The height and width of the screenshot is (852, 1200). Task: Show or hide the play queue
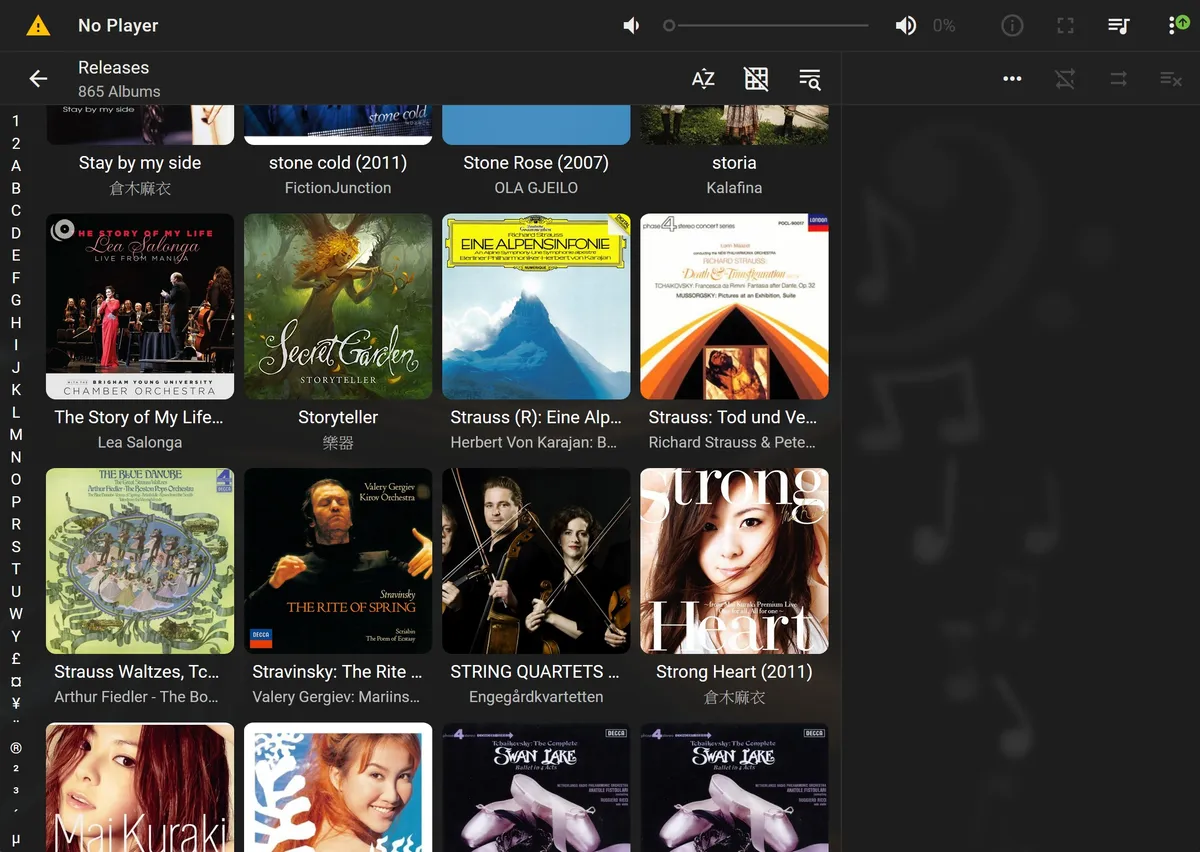pos(1119,26)
